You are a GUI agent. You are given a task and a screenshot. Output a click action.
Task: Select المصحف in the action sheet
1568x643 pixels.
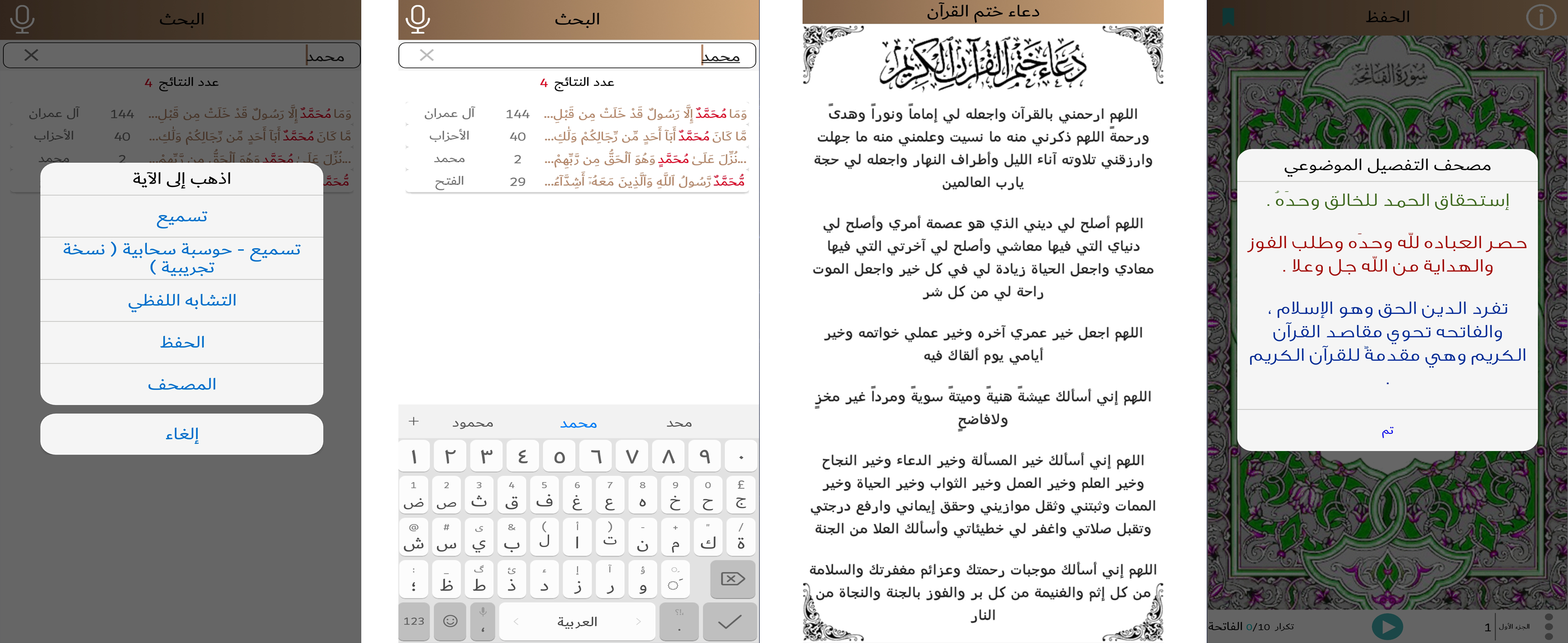[182, 384]
